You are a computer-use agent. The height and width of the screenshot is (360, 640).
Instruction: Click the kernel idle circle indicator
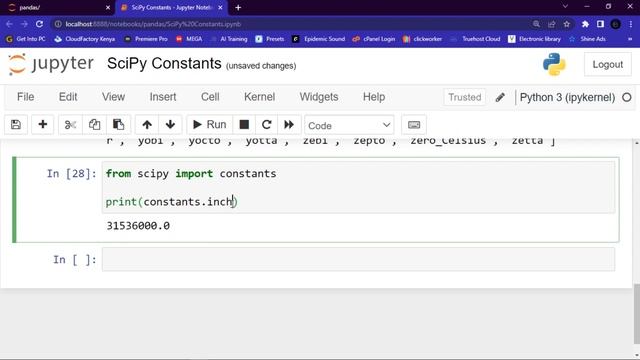click(627, 98)
